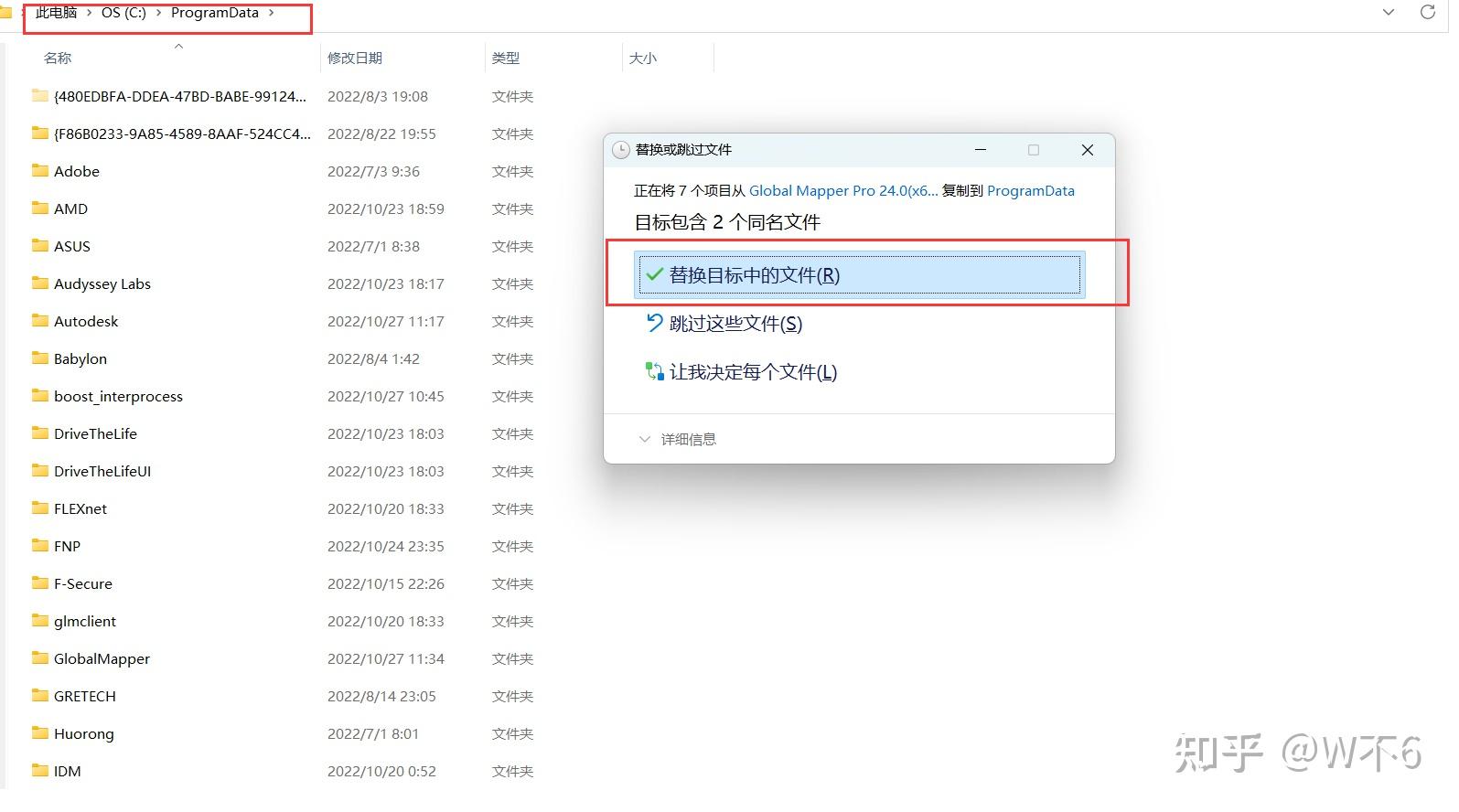Click the blue skip arrow icon
The width and height of the screenshot is (1459, 812).
coord(654,323)
